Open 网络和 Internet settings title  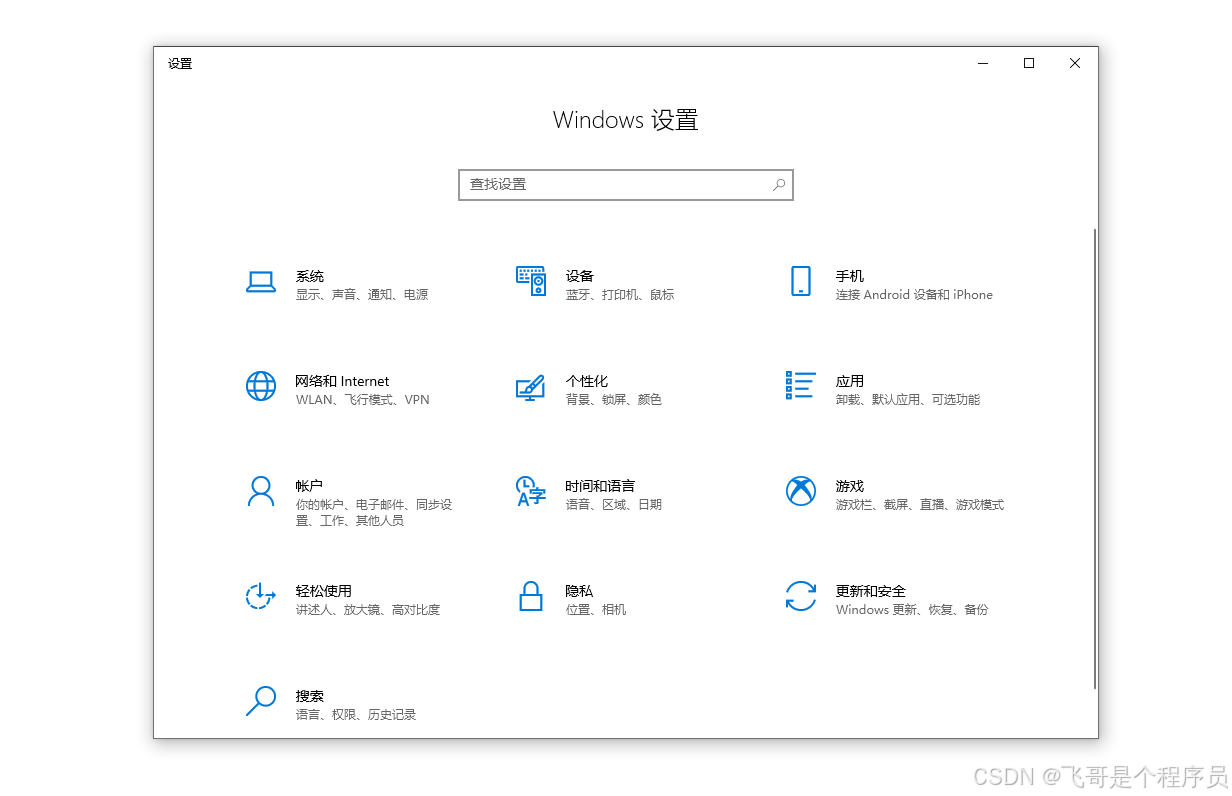click(342, 381)
